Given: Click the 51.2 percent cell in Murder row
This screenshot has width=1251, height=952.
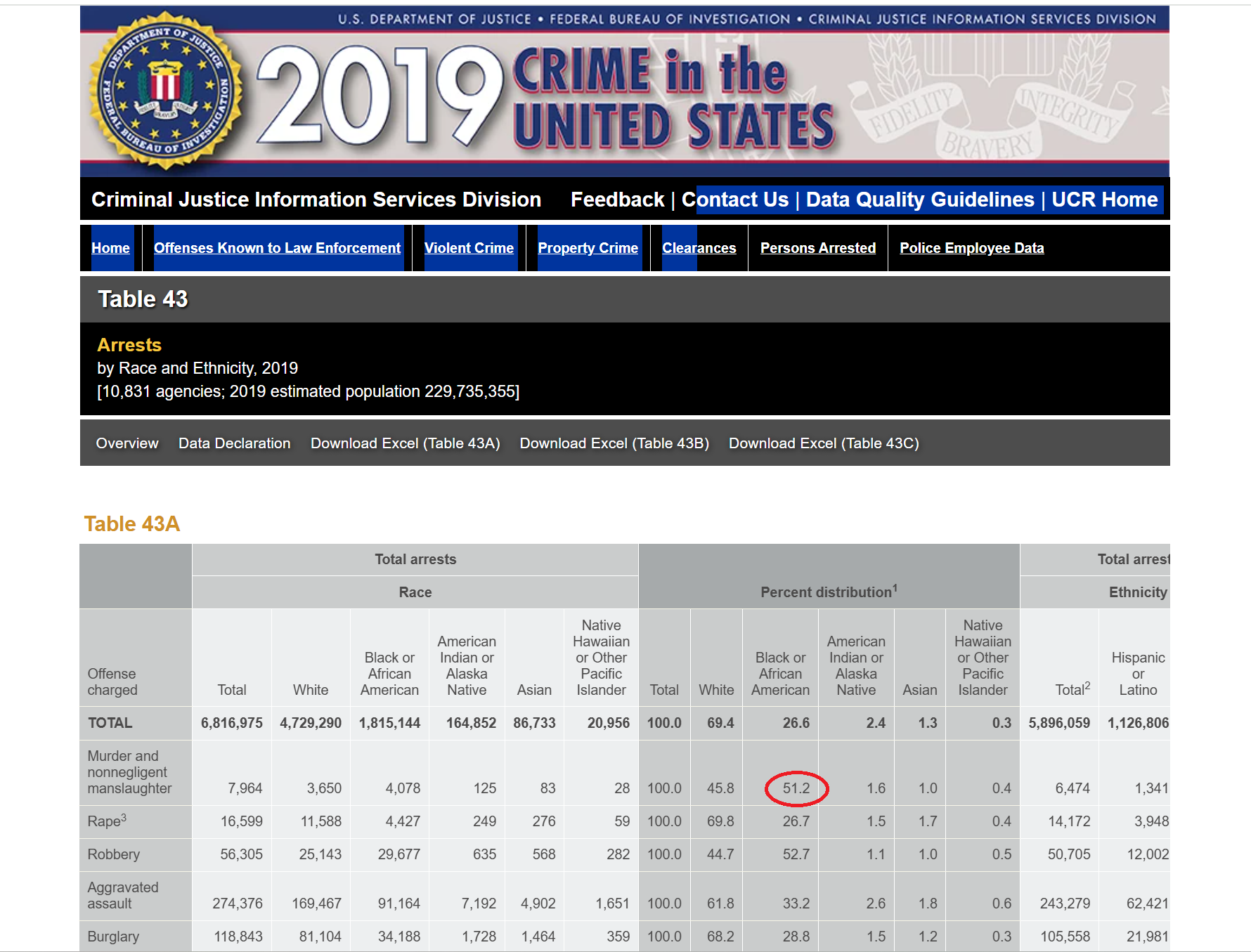Looking at the screenshot, I should point(796,788).
